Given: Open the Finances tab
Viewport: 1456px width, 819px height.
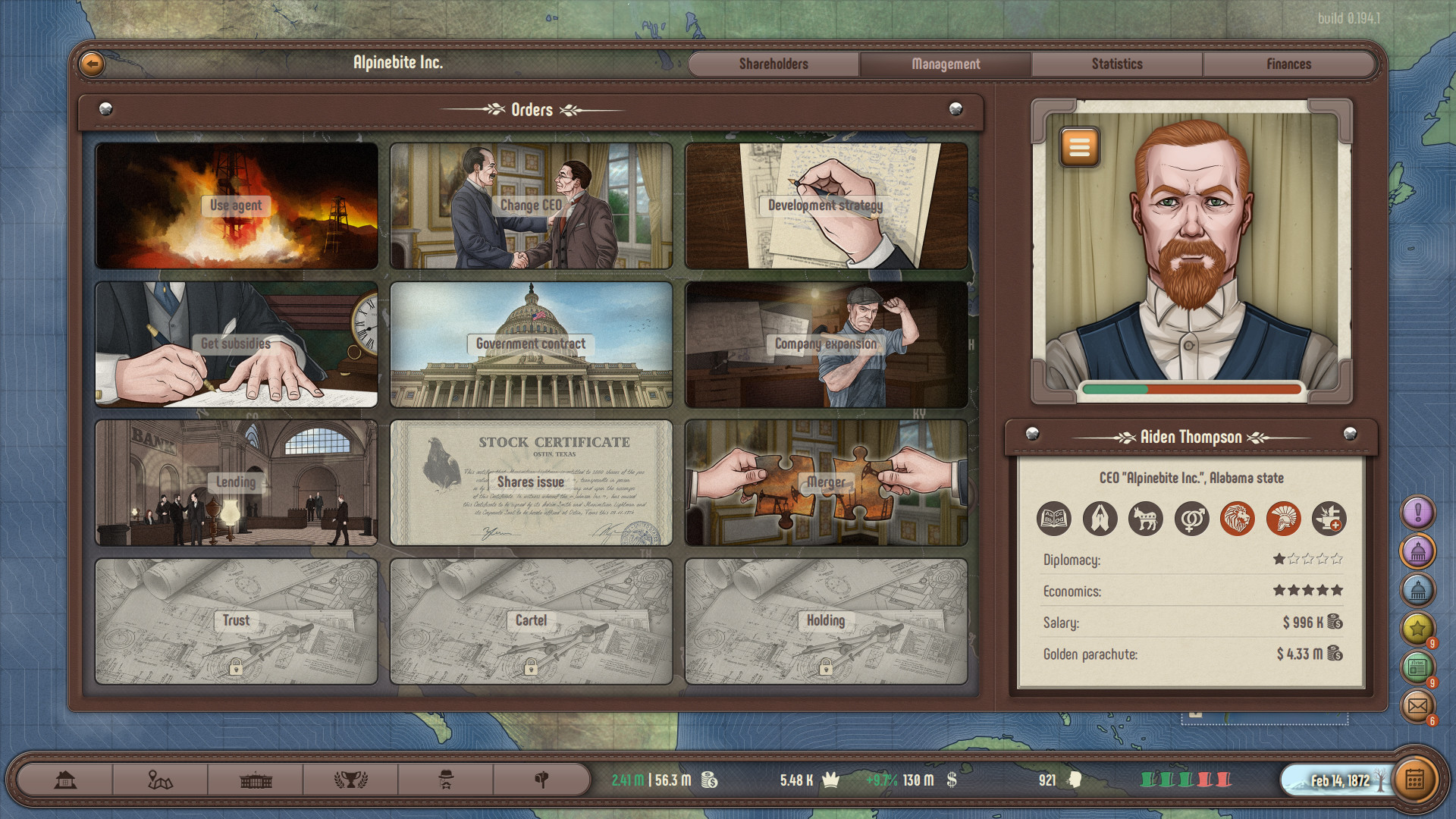Looking at the screenshot, I should tap(1288, 64).
